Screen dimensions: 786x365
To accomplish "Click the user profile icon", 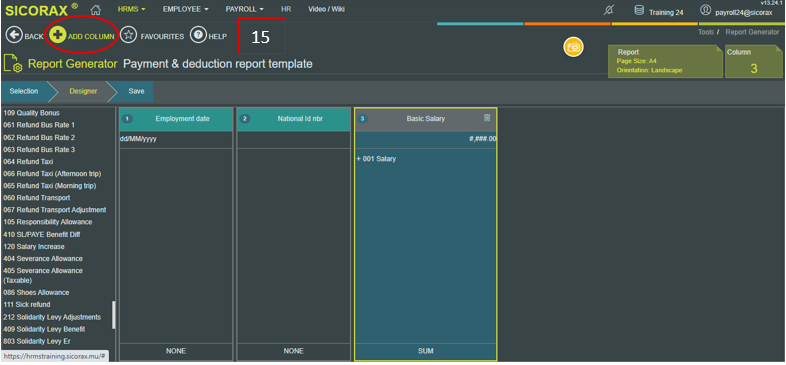I will coord(705,10).
